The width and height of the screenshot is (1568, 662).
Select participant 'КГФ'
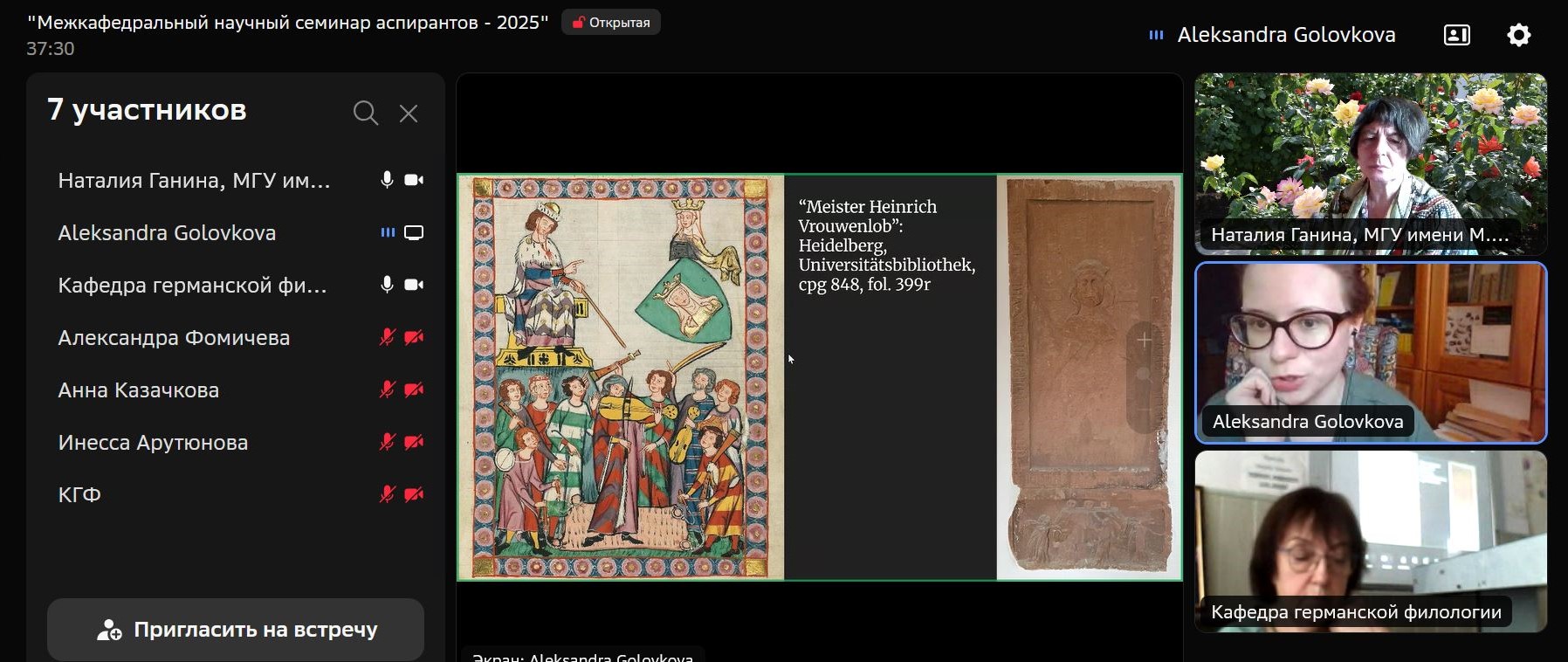point(236,495)
